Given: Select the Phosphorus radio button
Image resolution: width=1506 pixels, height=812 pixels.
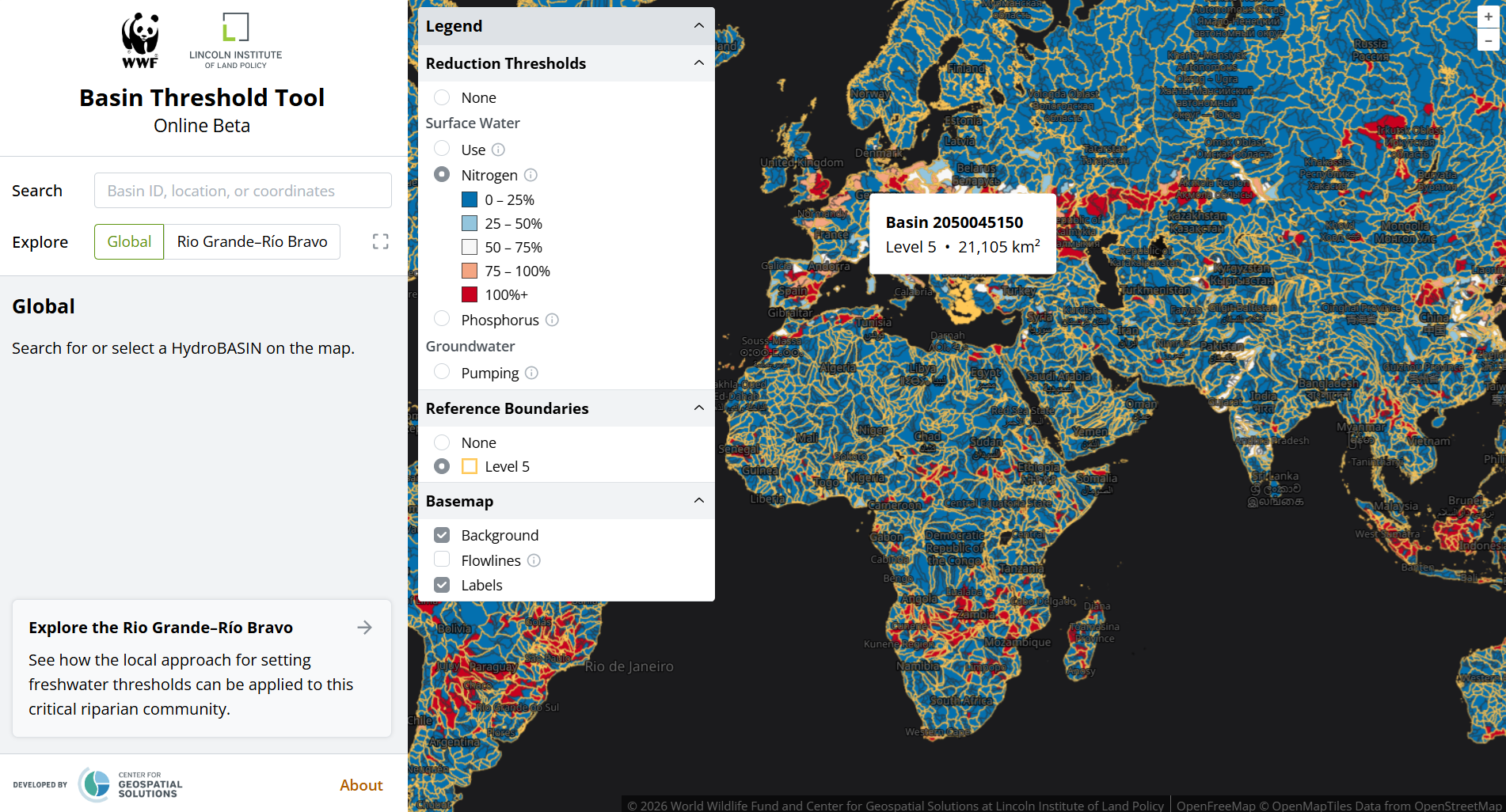Looking at the screenshot, I should [442, 319].
